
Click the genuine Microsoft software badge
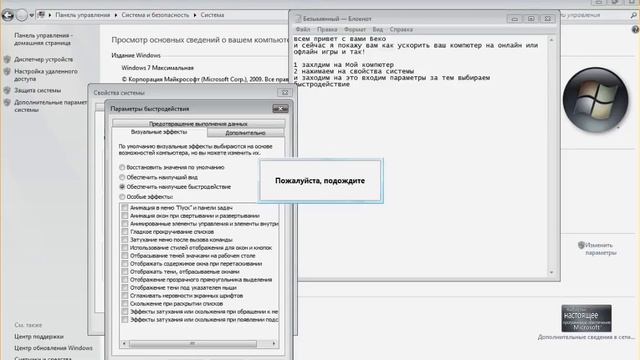(586, 318)
